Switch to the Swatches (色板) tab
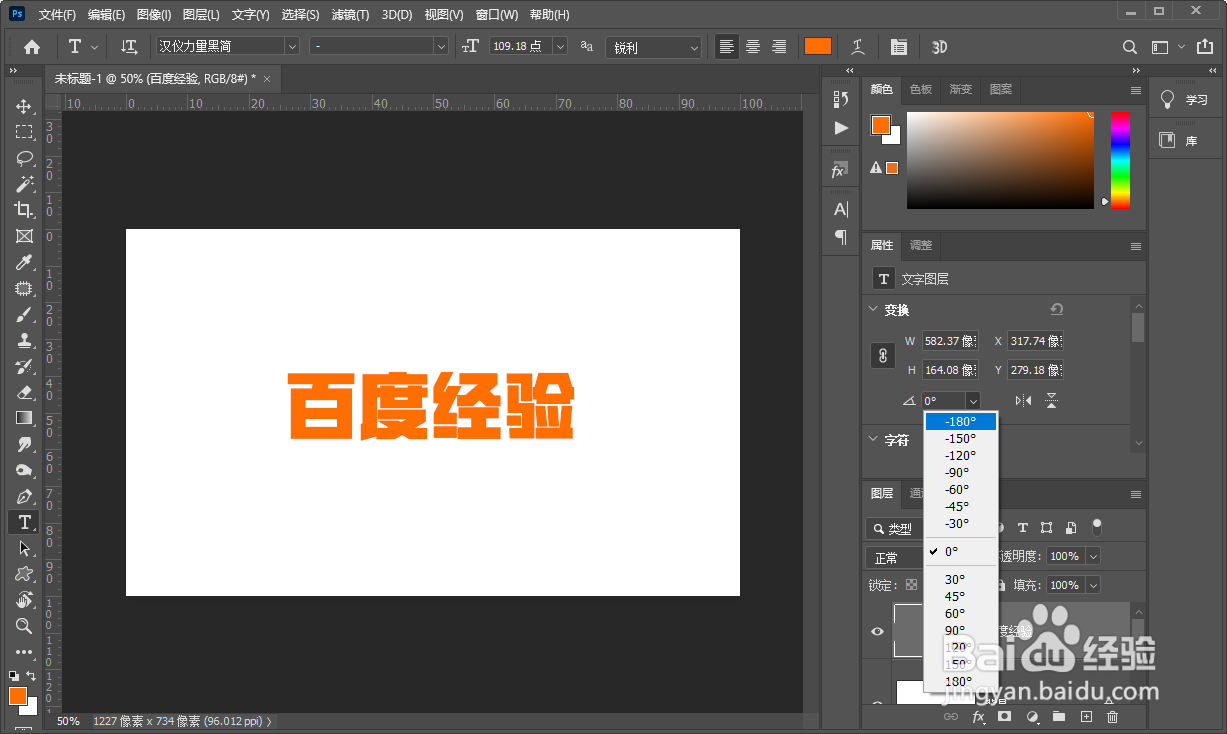Viewport: 1227px width, 734px height. [920, 89]
